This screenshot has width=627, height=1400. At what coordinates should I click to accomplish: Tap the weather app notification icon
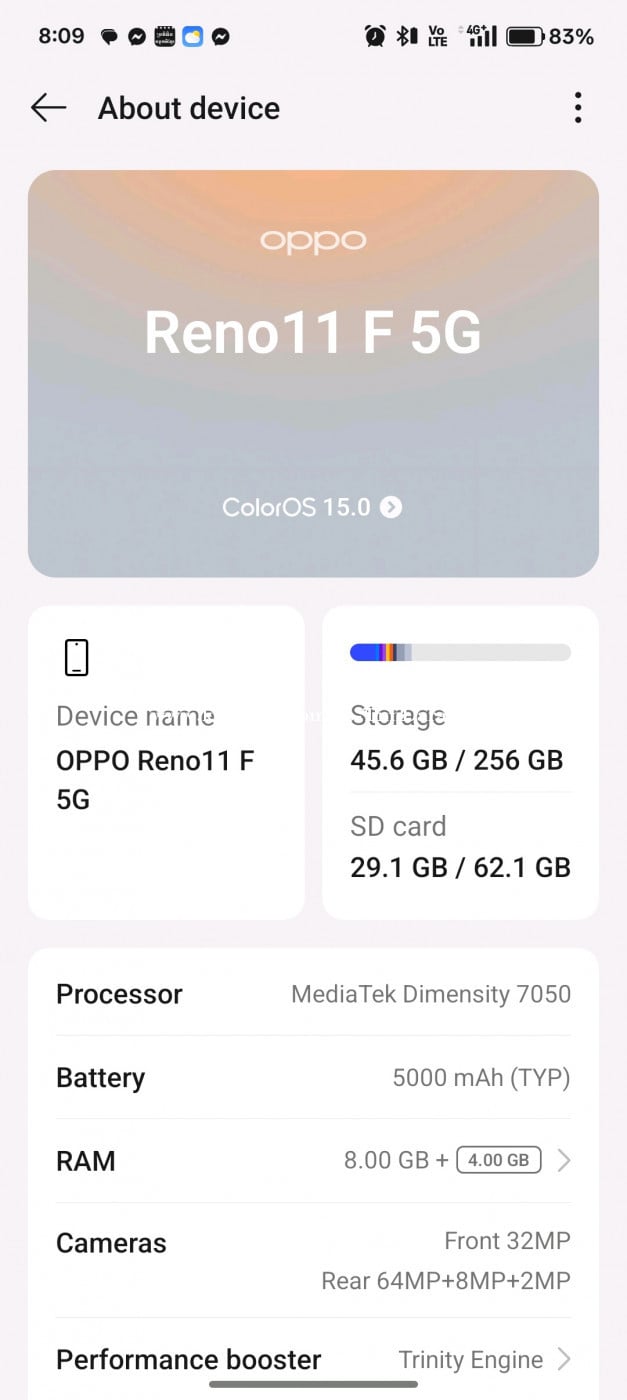coord(192,37)
